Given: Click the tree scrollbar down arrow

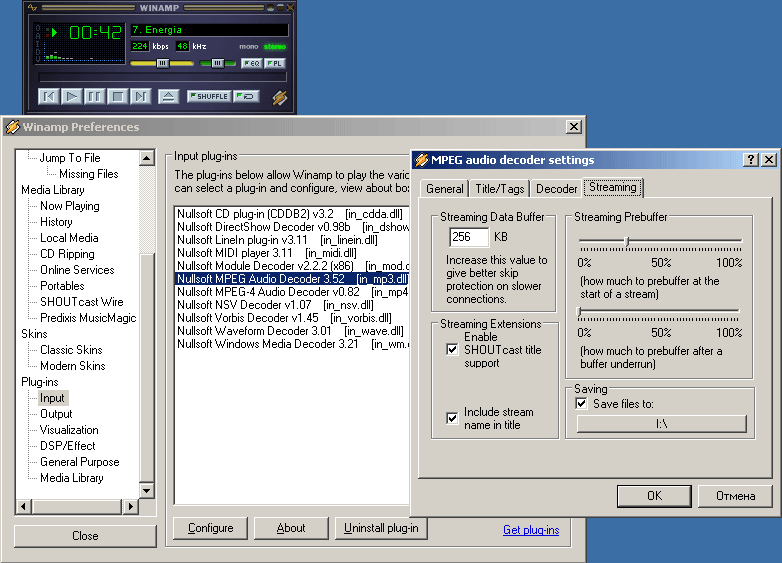Looking at the screenshot, I should [147, 490].
